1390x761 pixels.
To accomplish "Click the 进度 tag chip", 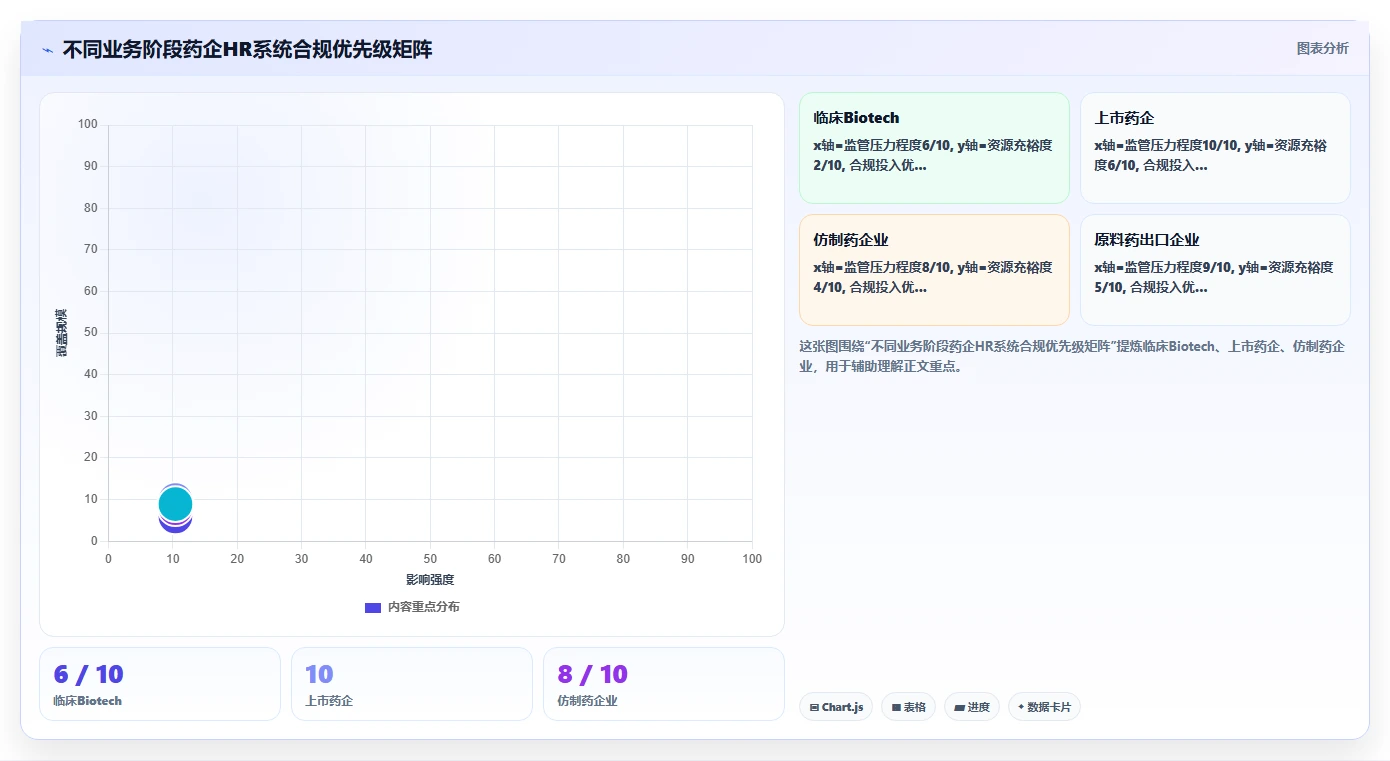I will [972, 707].
